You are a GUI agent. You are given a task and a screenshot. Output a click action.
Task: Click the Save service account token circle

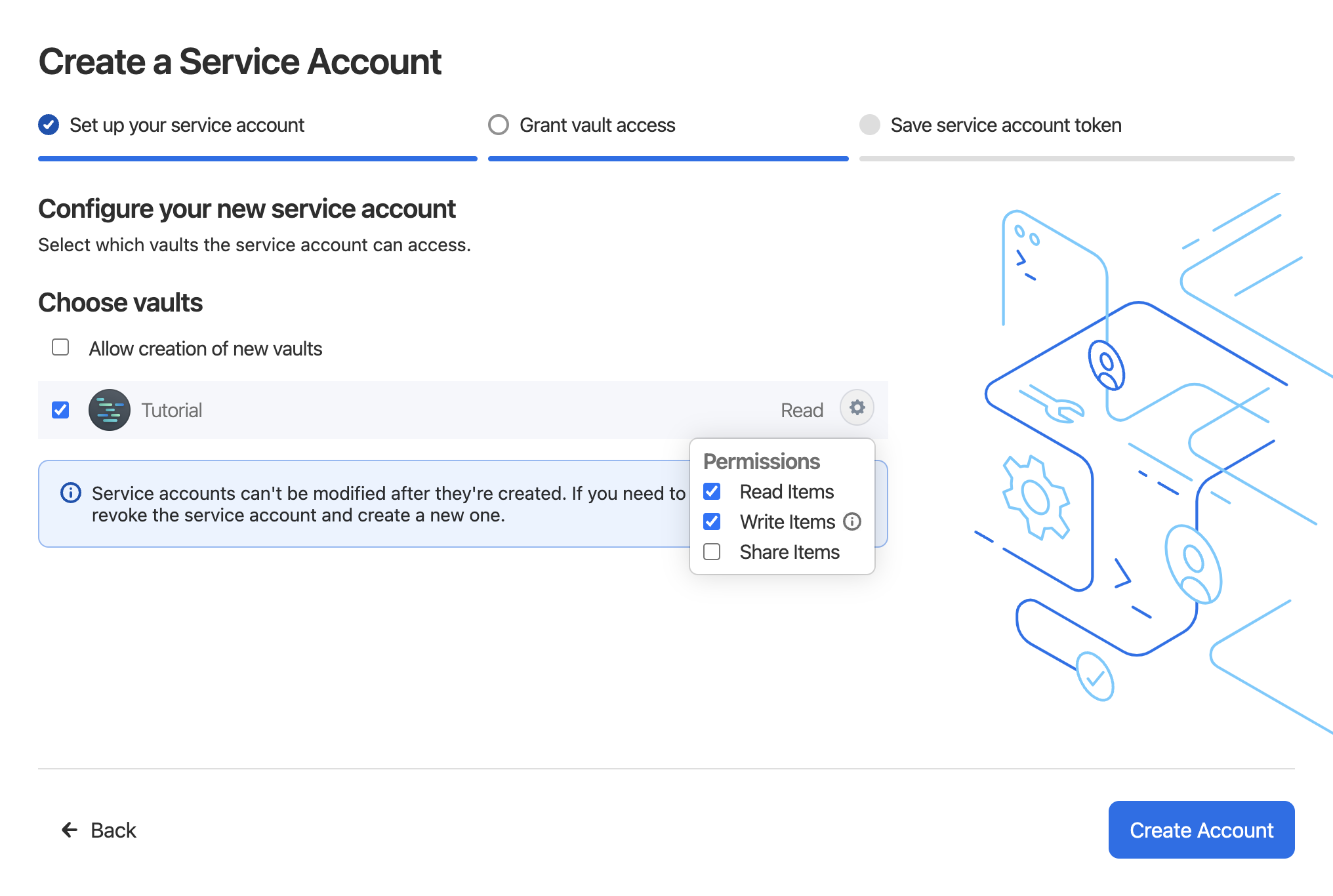pyautogui.click(x=869, y=125)
